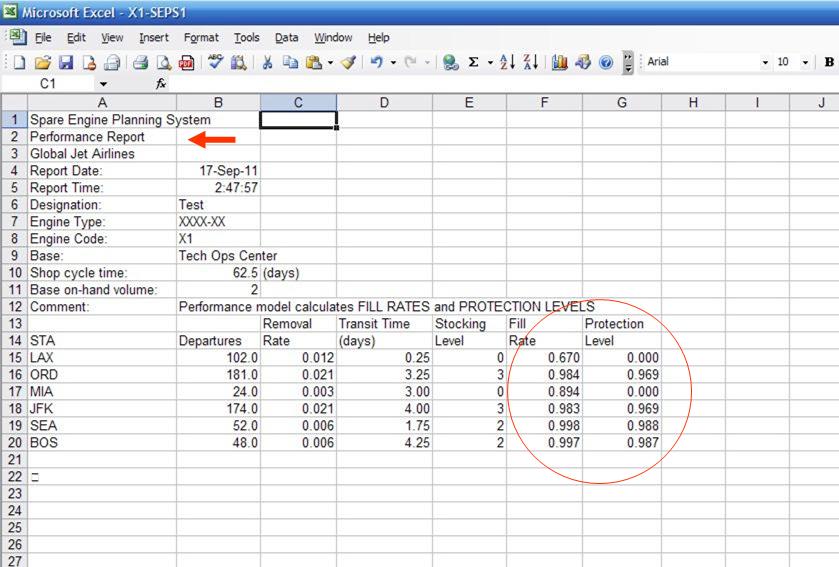Sort ascending with the A-Z icon
The height and width of the screenshot is (567, 839).
[506, 62]
